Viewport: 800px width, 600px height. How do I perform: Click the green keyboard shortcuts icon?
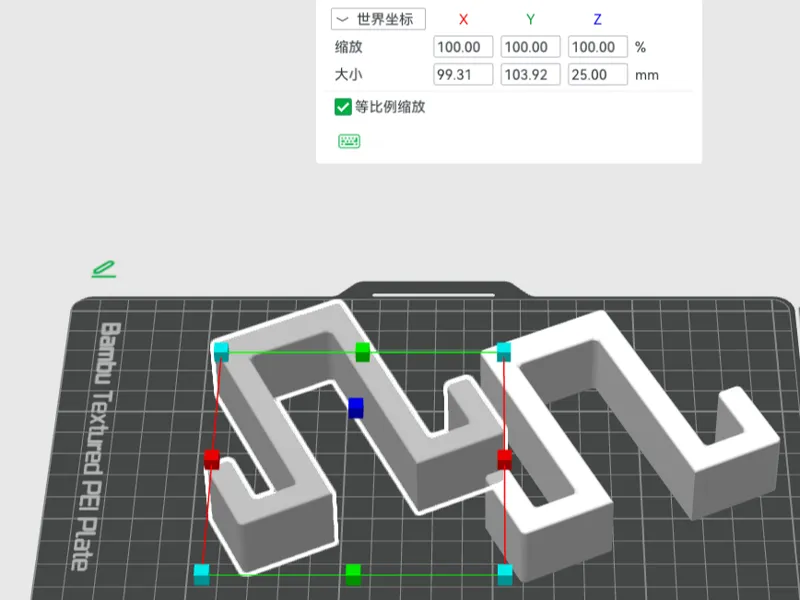tap(349, 141)
